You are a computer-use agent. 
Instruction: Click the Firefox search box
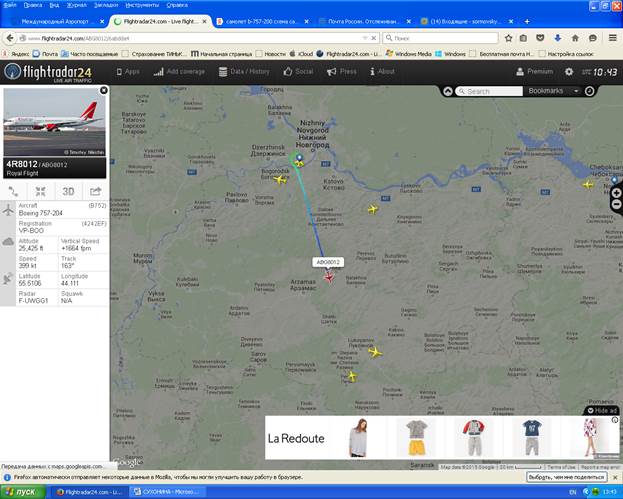pyautogui.click(x=441, y=38)
